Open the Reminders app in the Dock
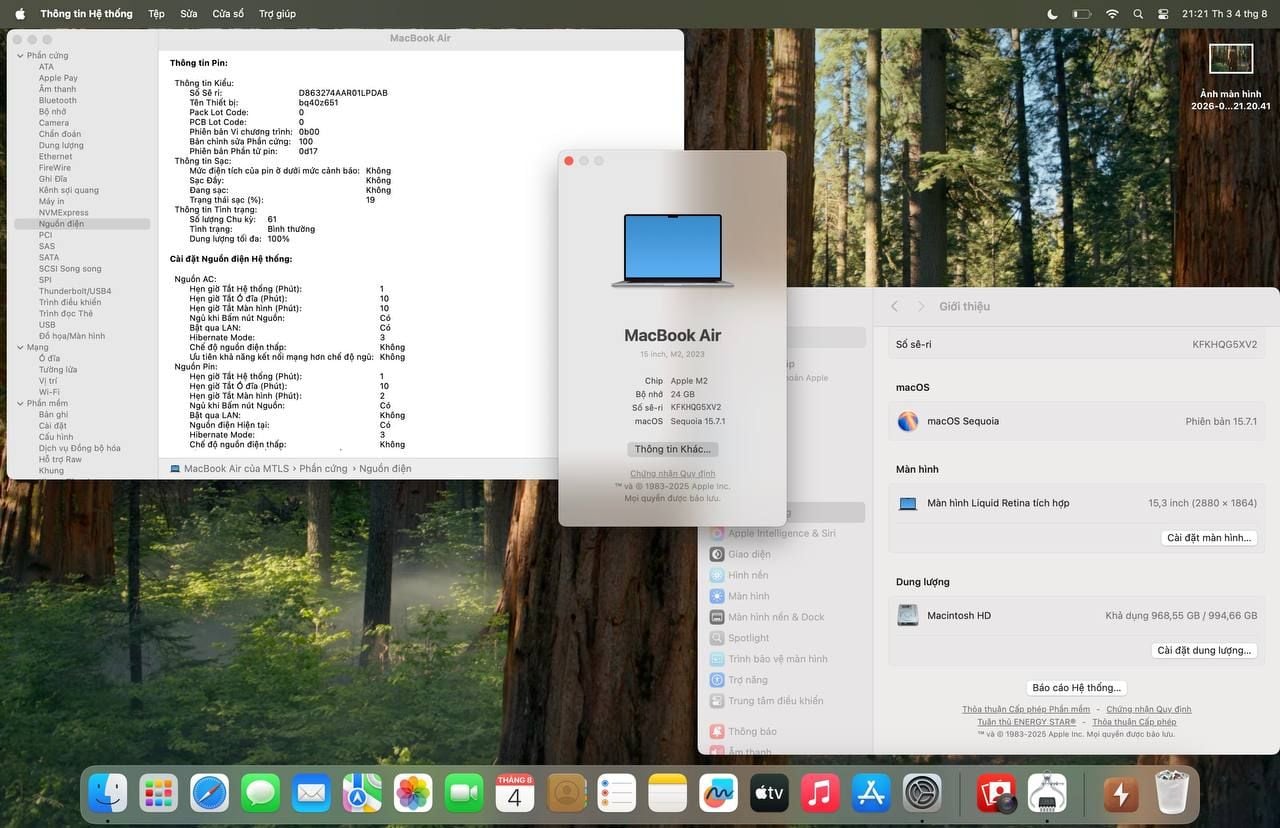Viewport: 1280px width, 828px height. pyautogui.click(x=617, y=794)
